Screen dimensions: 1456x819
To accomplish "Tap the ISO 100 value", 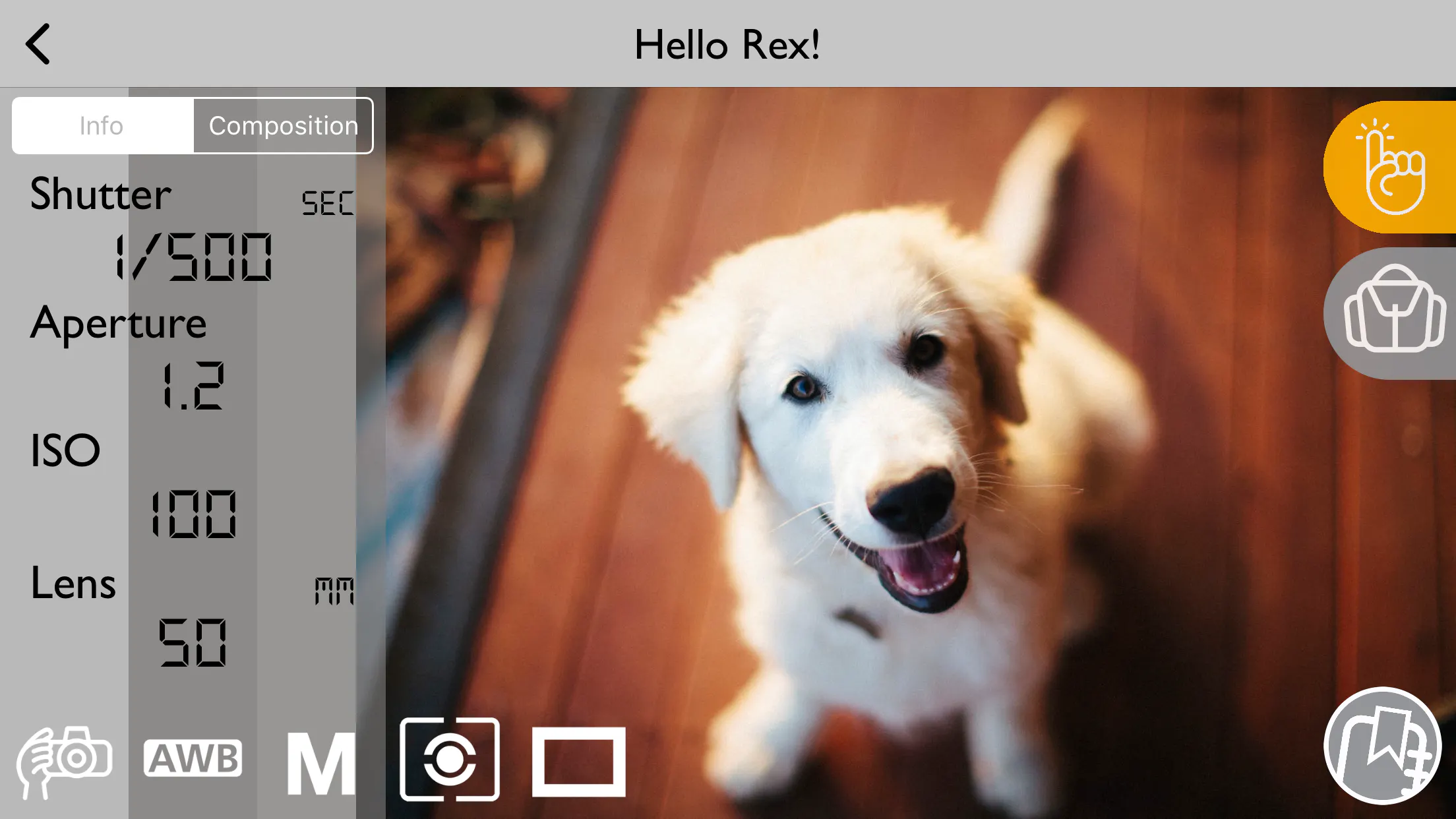I will pos(193,514).
